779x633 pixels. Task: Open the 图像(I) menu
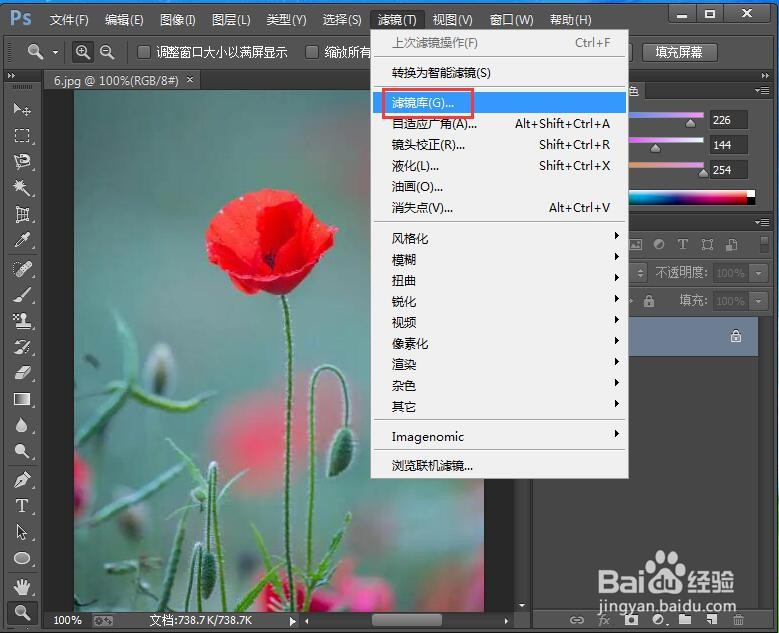point(178,20)
